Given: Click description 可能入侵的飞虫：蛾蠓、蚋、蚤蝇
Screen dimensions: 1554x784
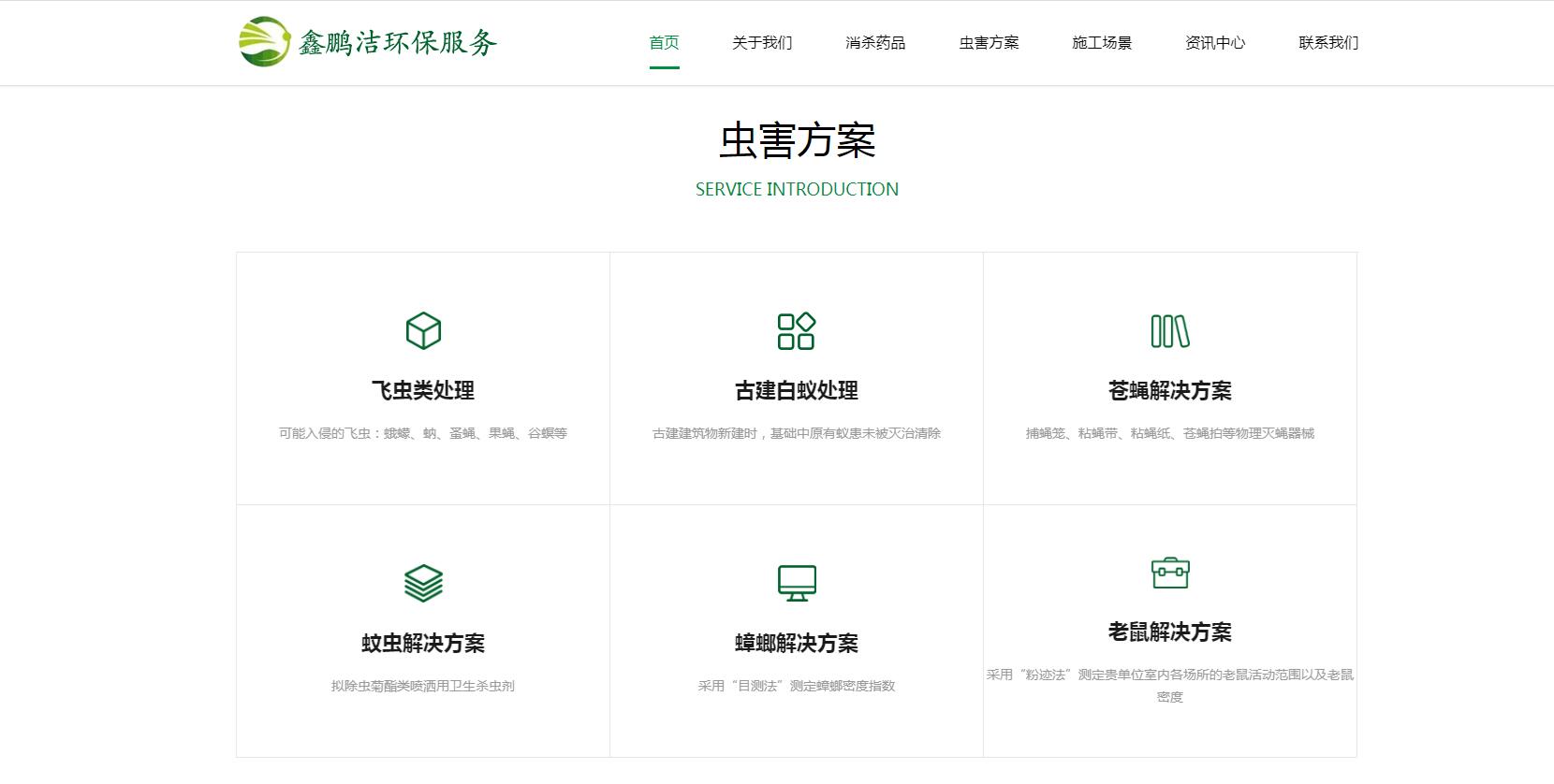Looking at the screenshot, I should click(423, 433).
